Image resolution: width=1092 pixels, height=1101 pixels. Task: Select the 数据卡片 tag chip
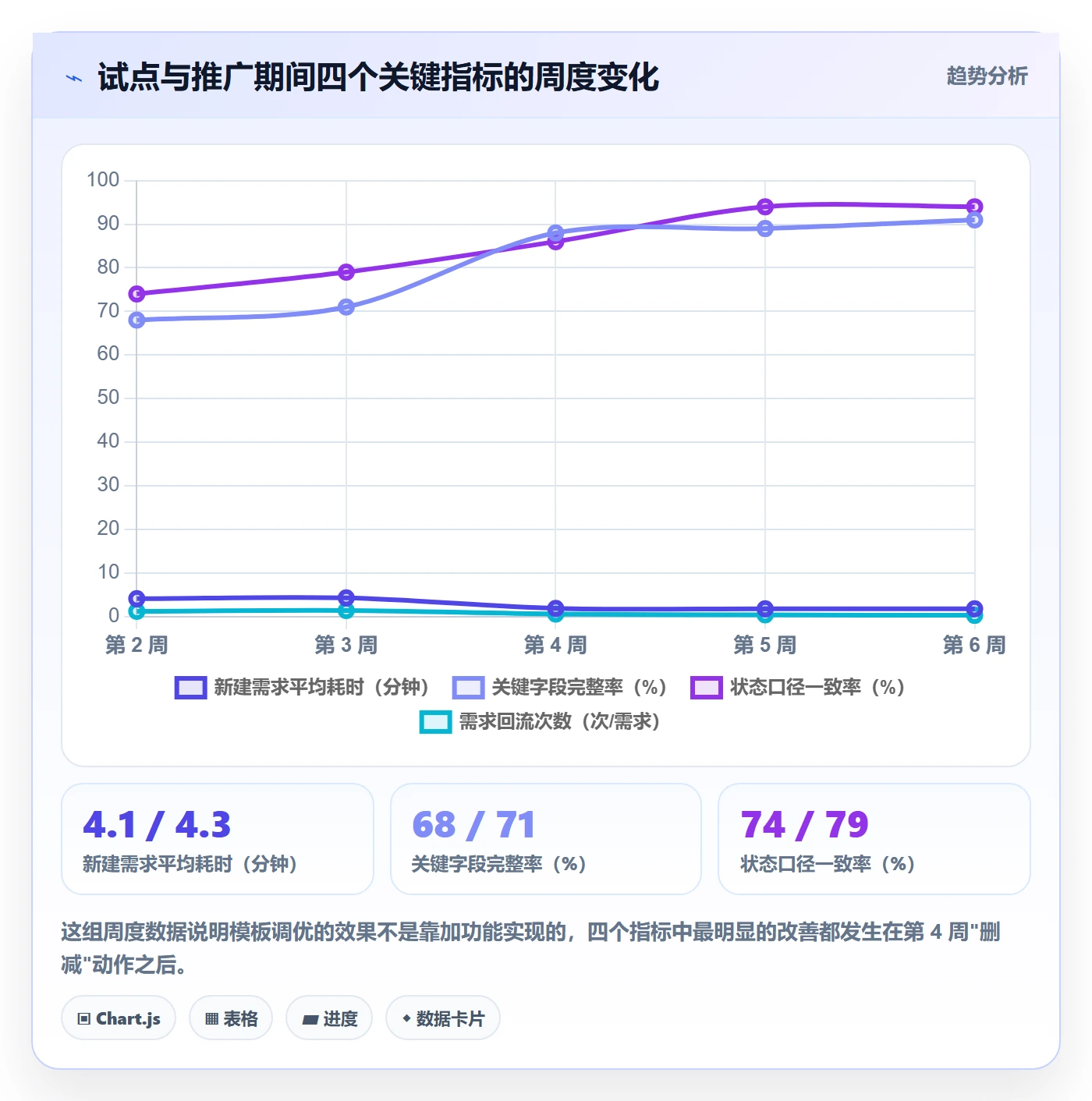(443, 1018)
